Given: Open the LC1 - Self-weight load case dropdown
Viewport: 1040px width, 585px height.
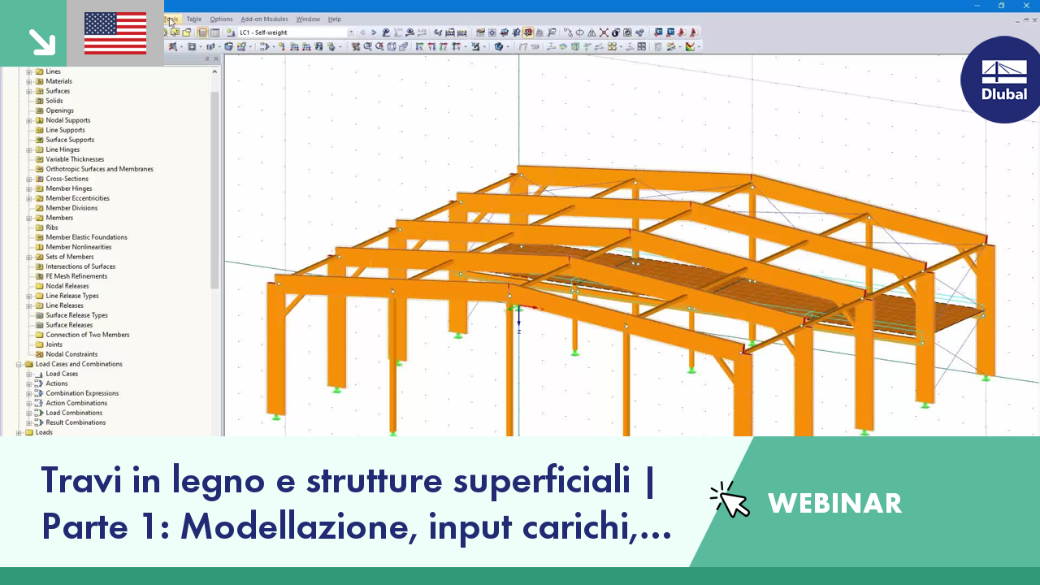Looking at the screenshot, I should [x=296, y=32].
